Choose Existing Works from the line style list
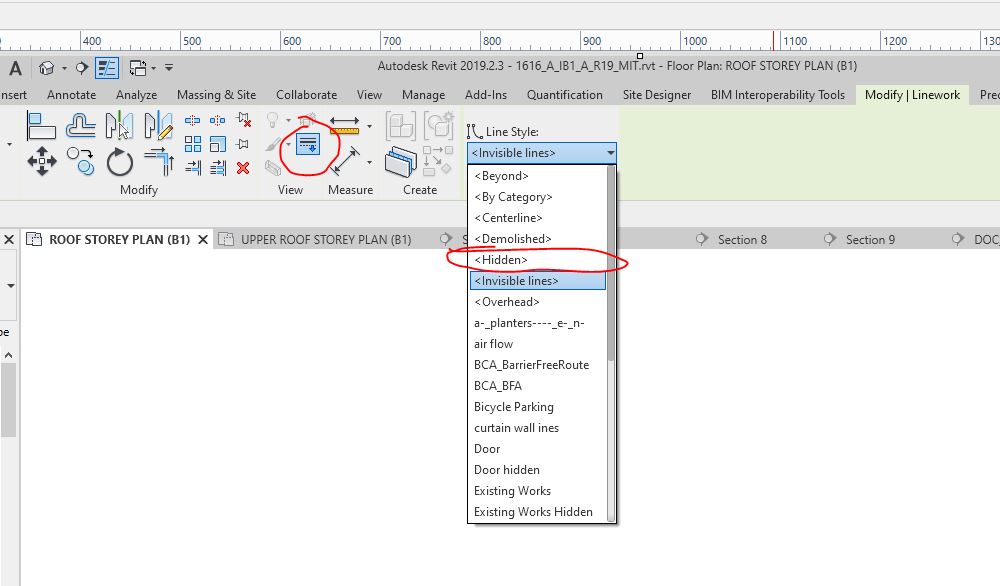Image resolution: width=1000 pixels, height=586 pixels. tap(512, 491)
